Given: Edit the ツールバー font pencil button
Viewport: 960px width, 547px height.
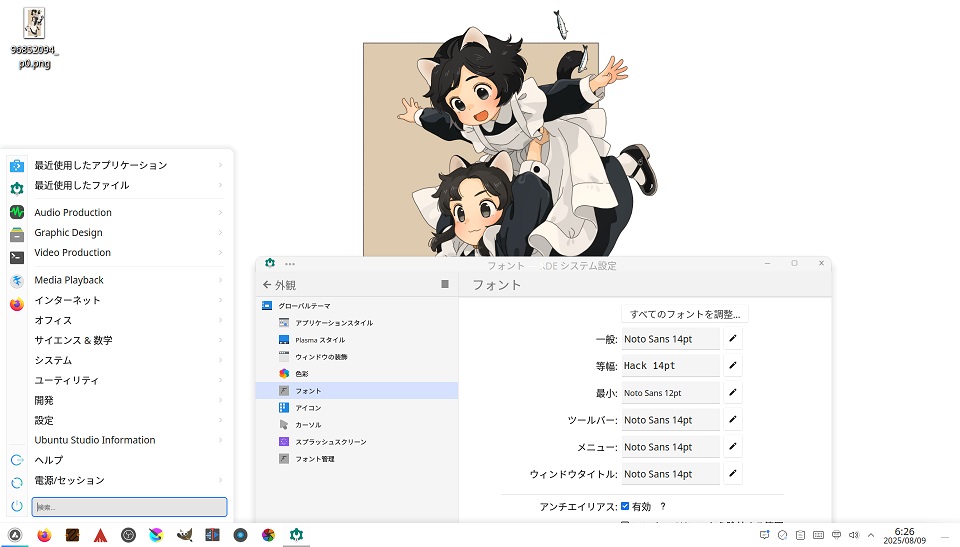Looking at the screenshot, I should 732,420.
